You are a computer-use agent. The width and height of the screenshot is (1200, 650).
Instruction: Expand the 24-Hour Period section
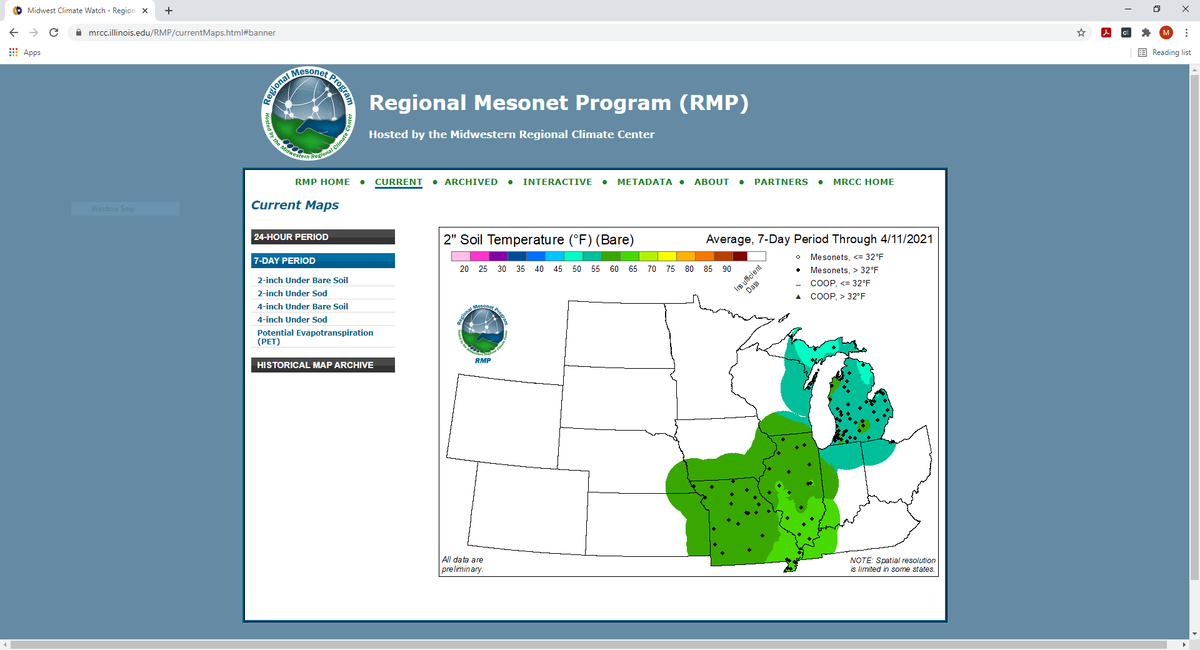click(x=323, y=237)
